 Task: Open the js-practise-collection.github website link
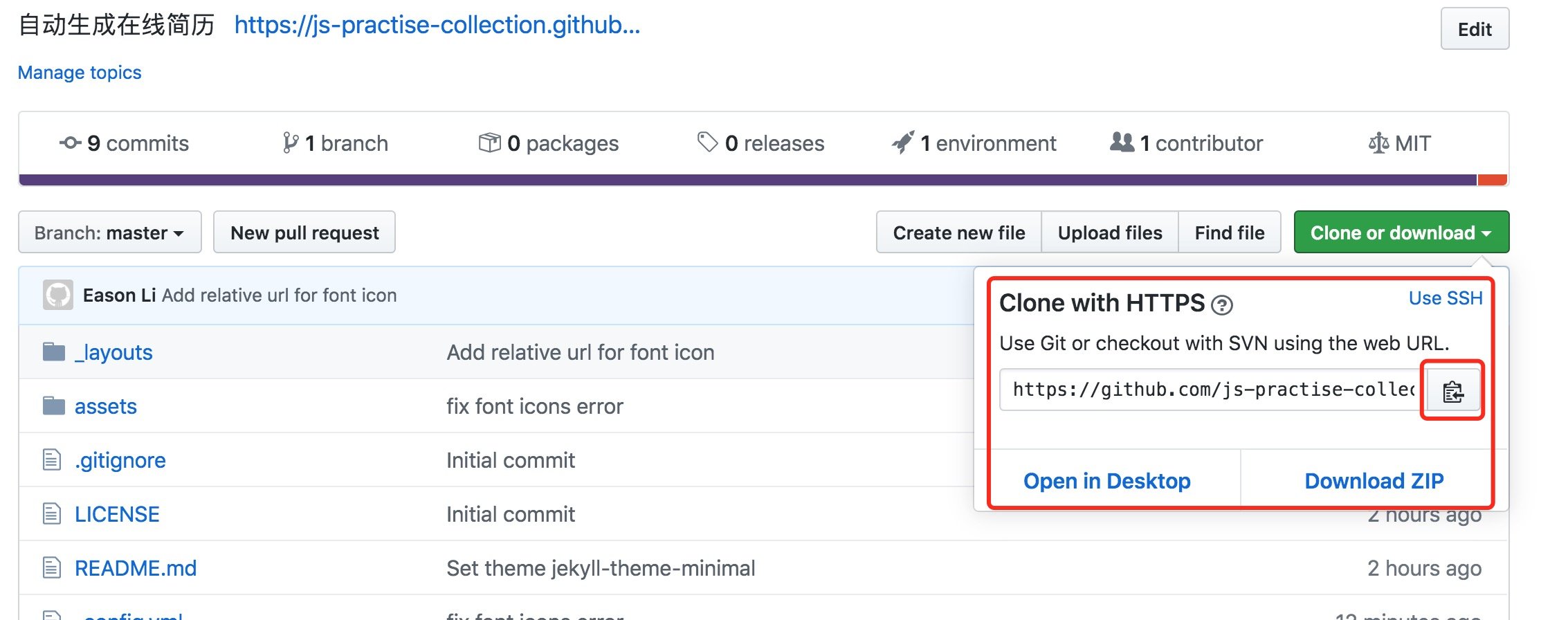(x=437, y=25)
